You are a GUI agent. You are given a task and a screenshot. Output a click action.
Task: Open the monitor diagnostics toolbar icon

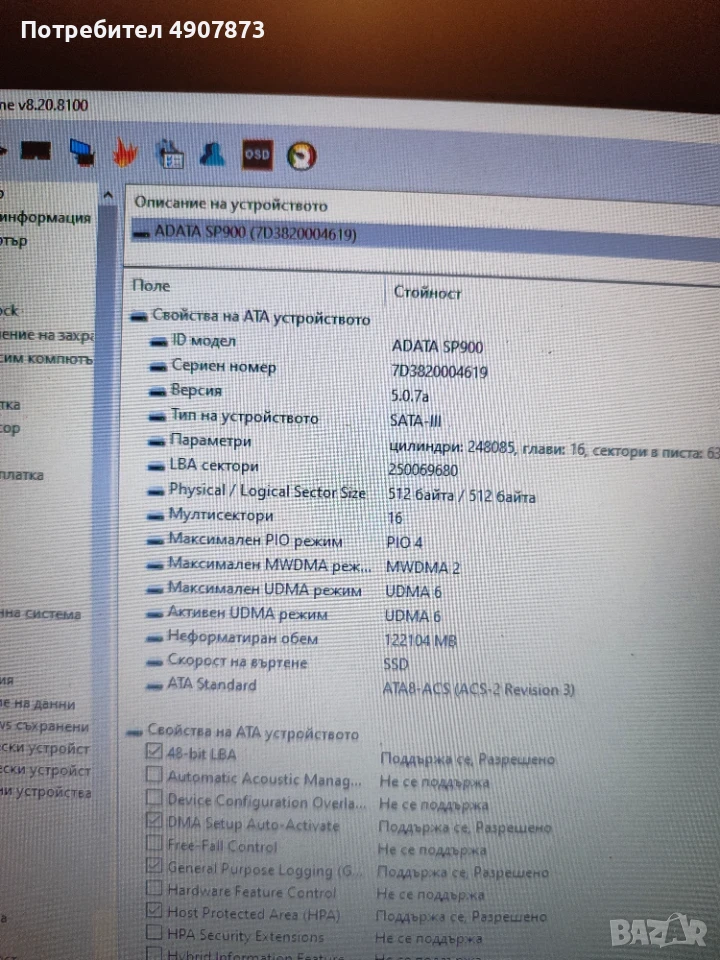point(81,152)
